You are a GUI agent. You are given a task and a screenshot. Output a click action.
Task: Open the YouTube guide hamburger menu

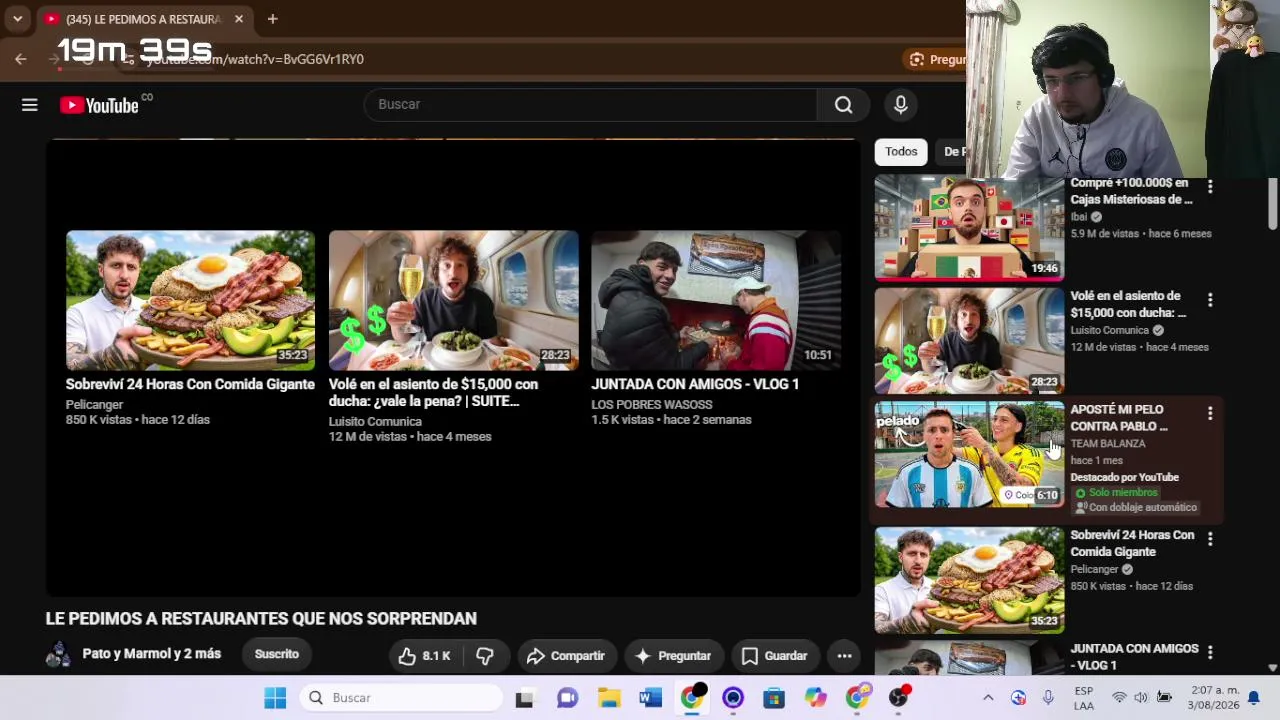pos(30,105)
